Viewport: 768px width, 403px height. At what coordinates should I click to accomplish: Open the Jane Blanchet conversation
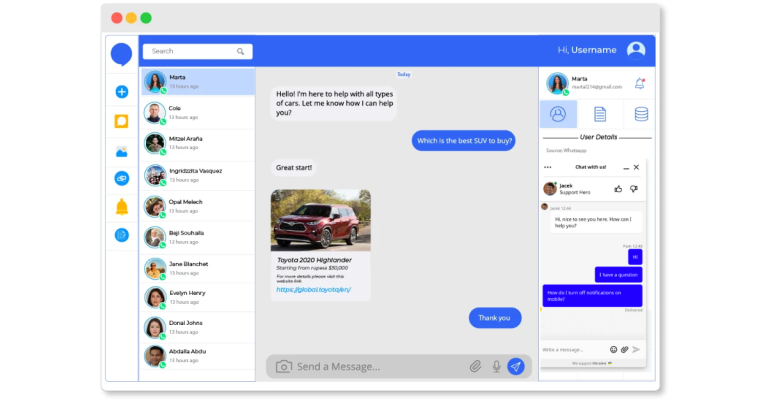(197, 268)
